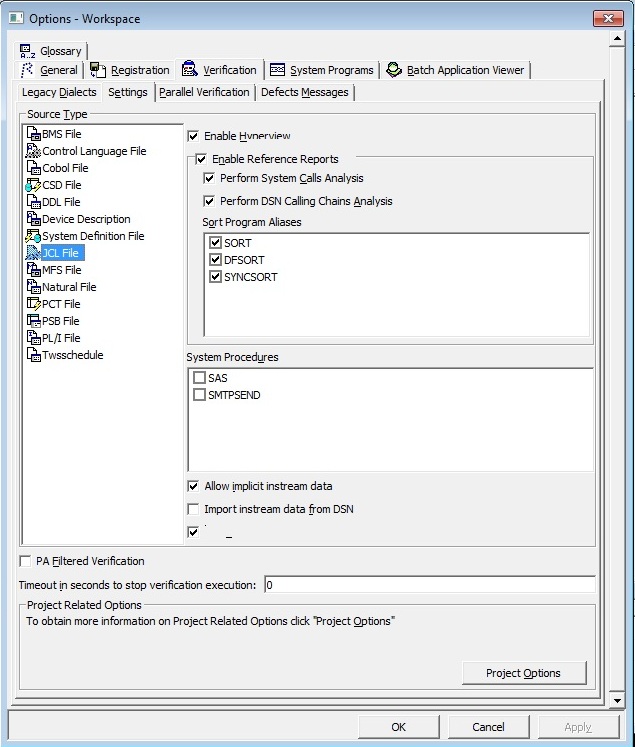The height and width of the screenshot is (747, 635).
Task: Click the Control Language File icon
Action: pos(33,151)
